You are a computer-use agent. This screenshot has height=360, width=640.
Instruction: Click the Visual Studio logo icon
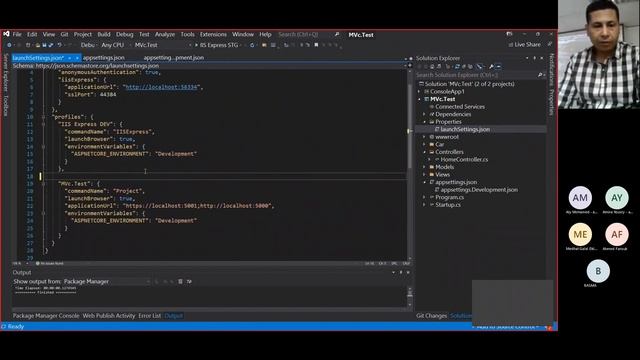click(6, 34)
